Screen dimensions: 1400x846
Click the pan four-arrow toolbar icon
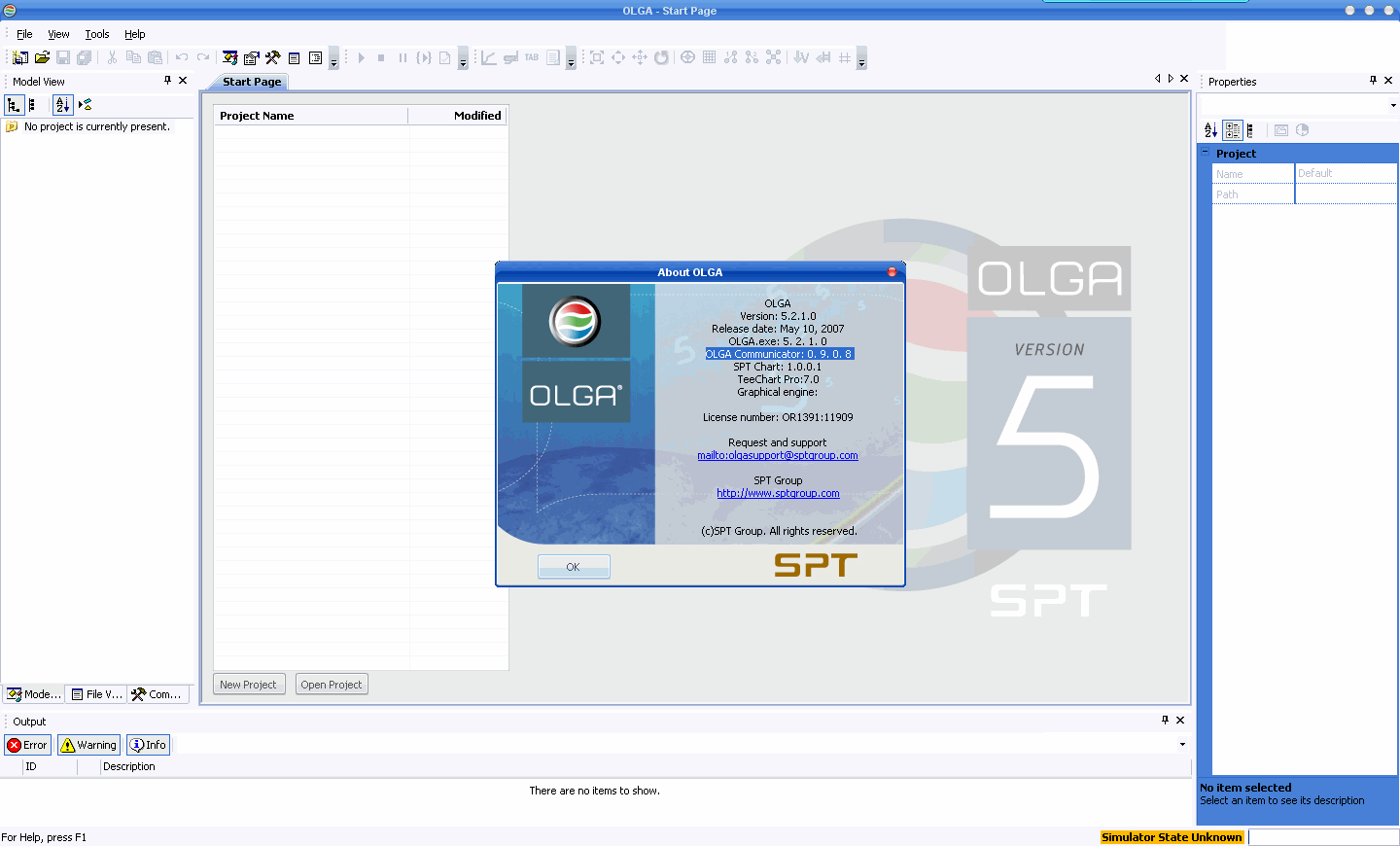click(x=640, y=58)
